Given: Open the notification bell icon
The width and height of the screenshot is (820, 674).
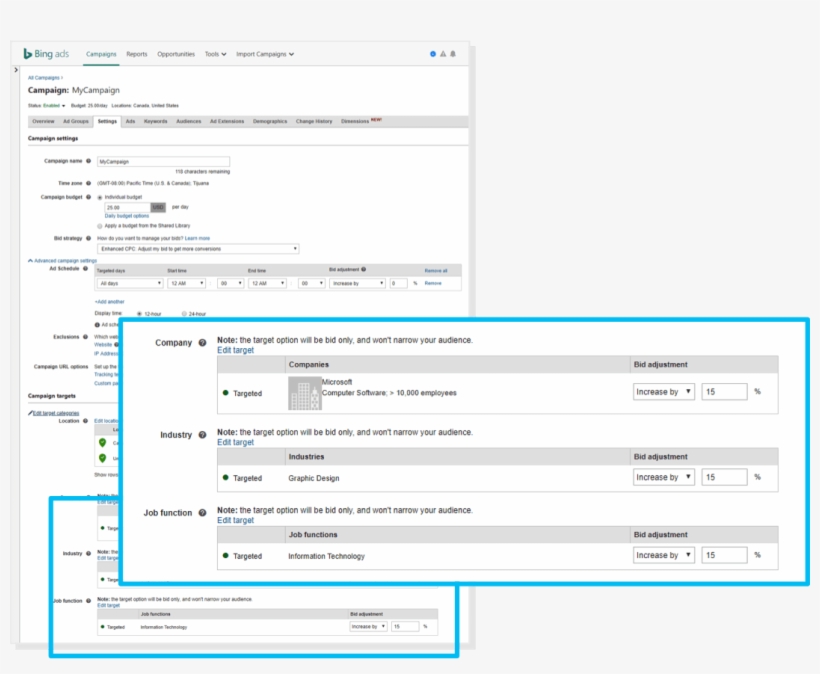Looking at the screenshot, I should coord(452,54).
